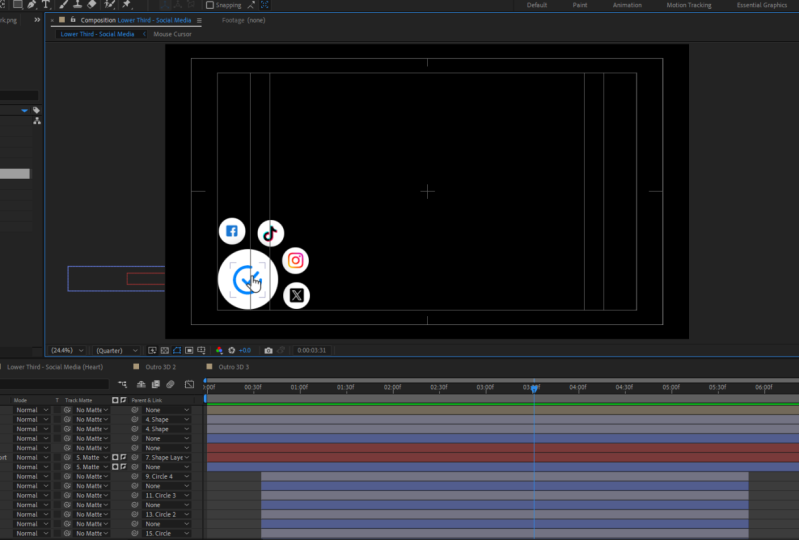799x540 pixels.
Task: Switch to Essential Graphics workspace
Action: pos(762,5)
